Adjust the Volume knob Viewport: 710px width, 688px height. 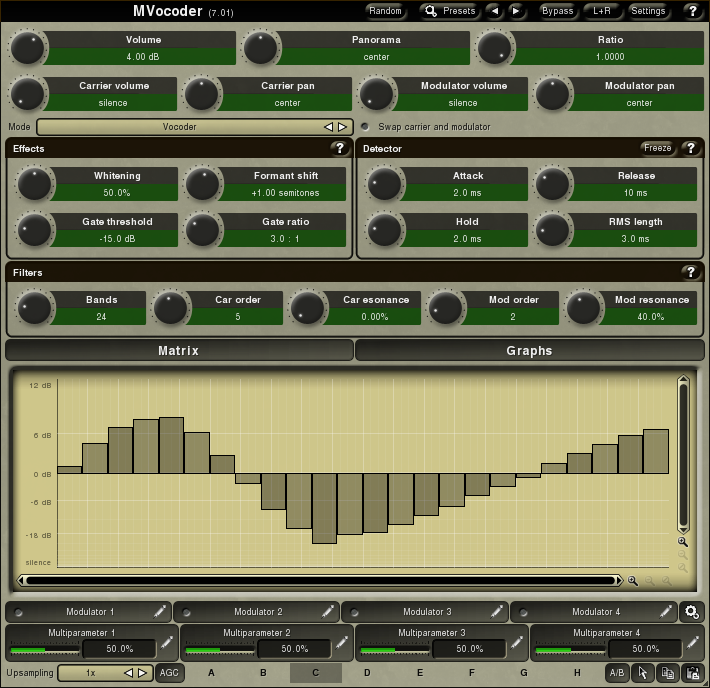[27, 48]
